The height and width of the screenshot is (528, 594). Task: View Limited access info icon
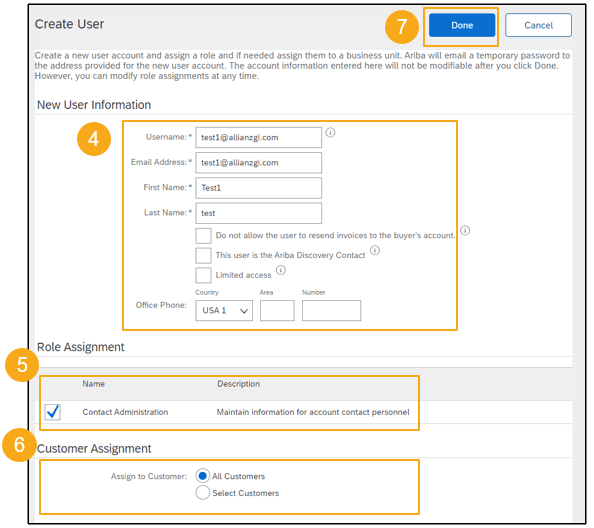point(281,270)
